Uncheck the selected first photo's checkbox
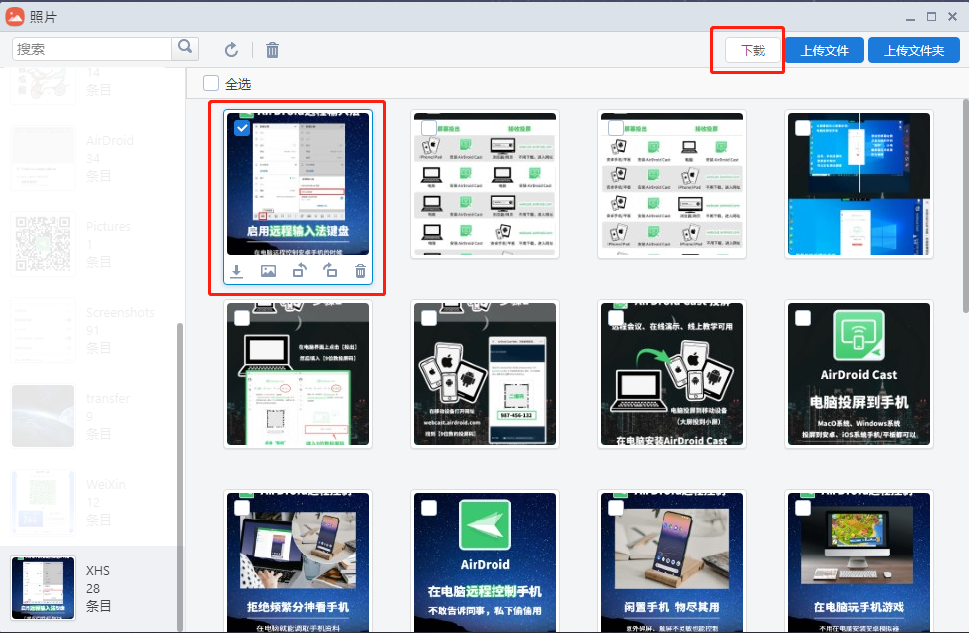Screen dimensions: 969x633 241,127
